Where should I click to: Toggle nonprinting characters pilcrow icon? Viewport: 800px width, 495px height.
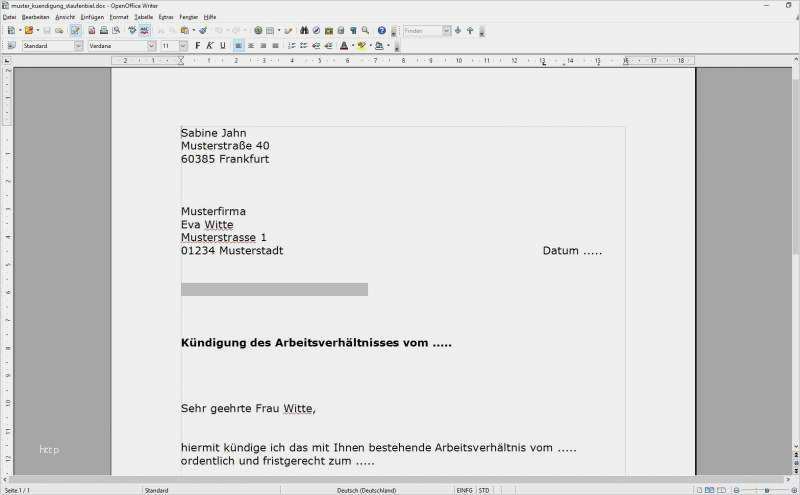(x=352, y=31)
